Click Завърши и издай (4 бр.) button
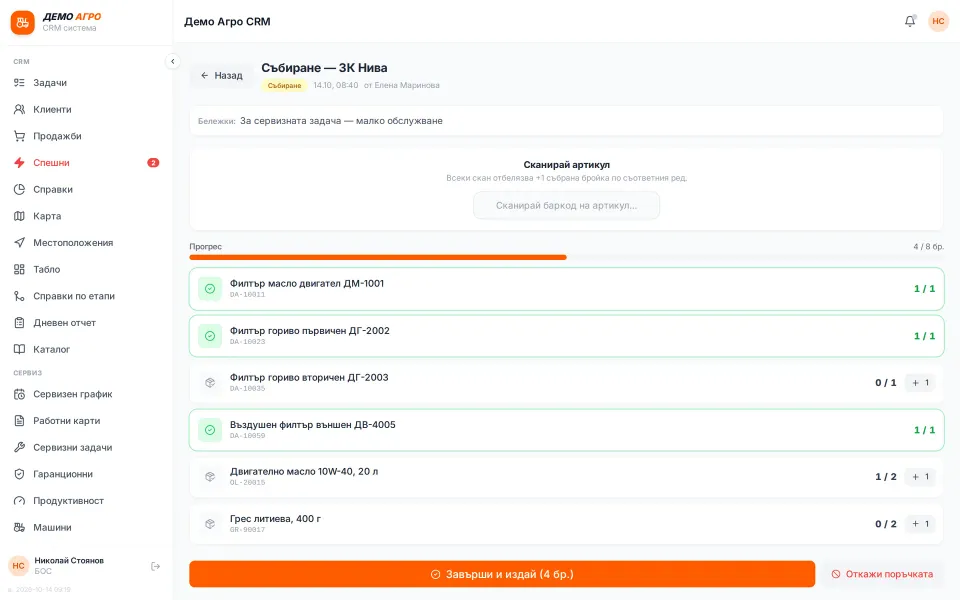This screenshot has width=960, height=600. tap(502, 574)
